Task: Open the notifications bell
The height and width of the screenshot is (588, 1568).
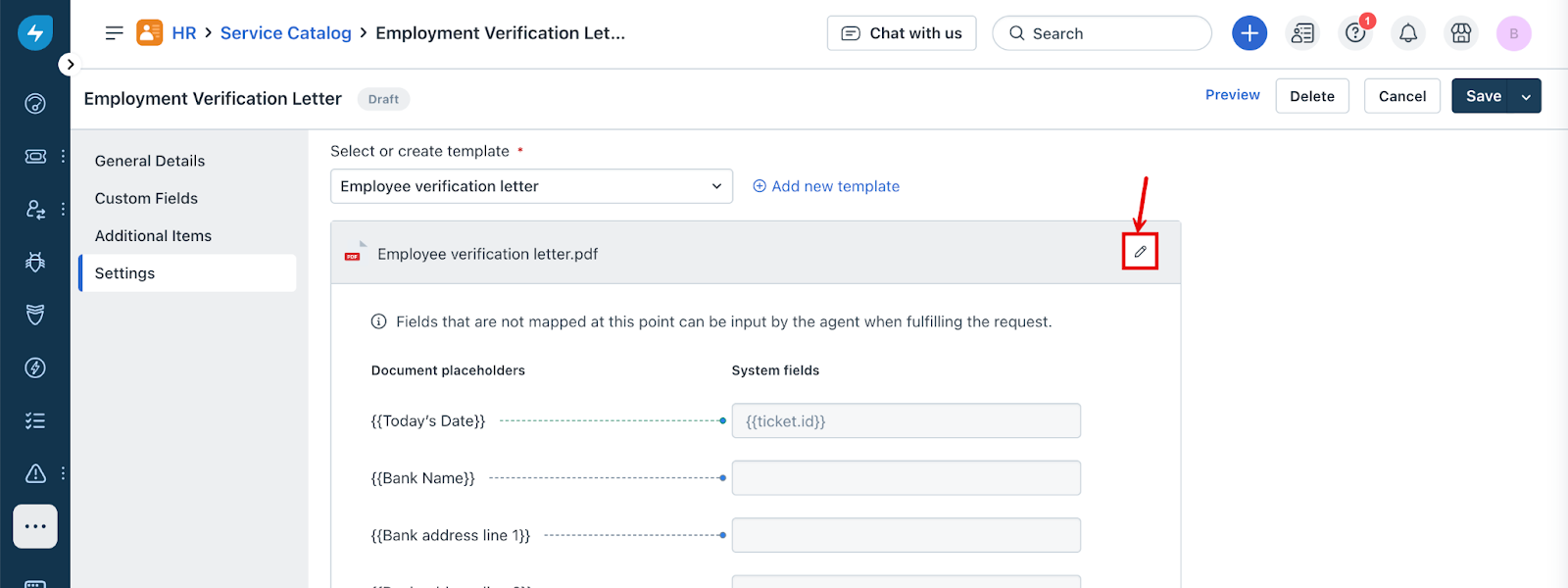Action: [x=1408, y=33]
